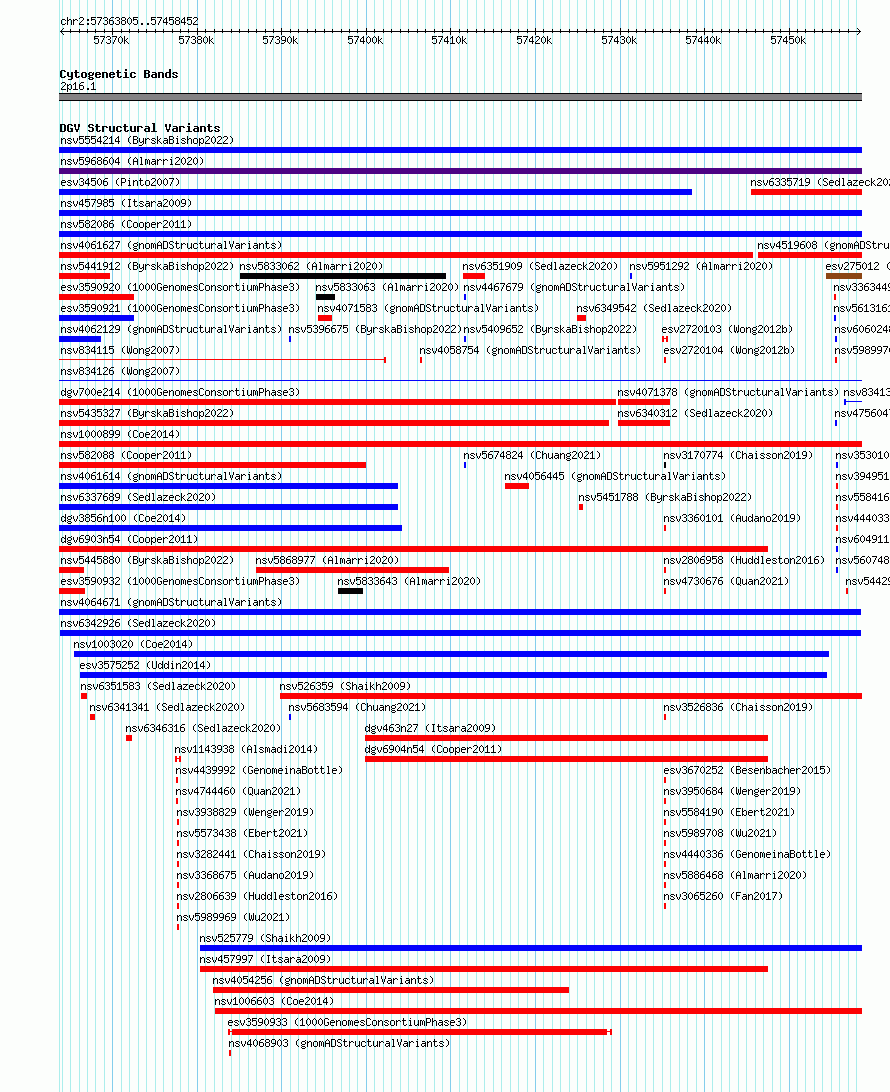Click esv3590933 1000GenomesConsortiumPhase3 label
Image resolution: width=890 pixels, height=1092 pixels.
point(348,1022)
